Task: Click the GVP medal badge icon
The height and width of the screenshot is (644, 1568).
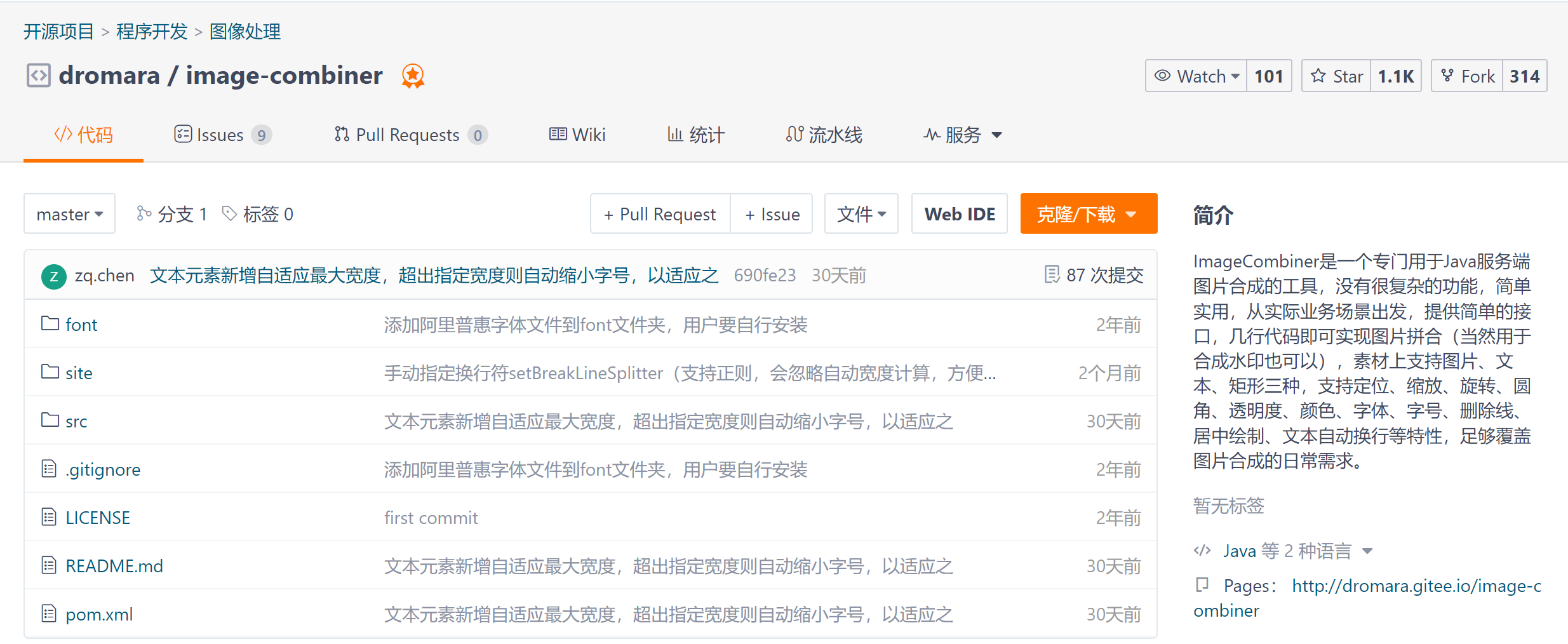Action: click(412, 76)
